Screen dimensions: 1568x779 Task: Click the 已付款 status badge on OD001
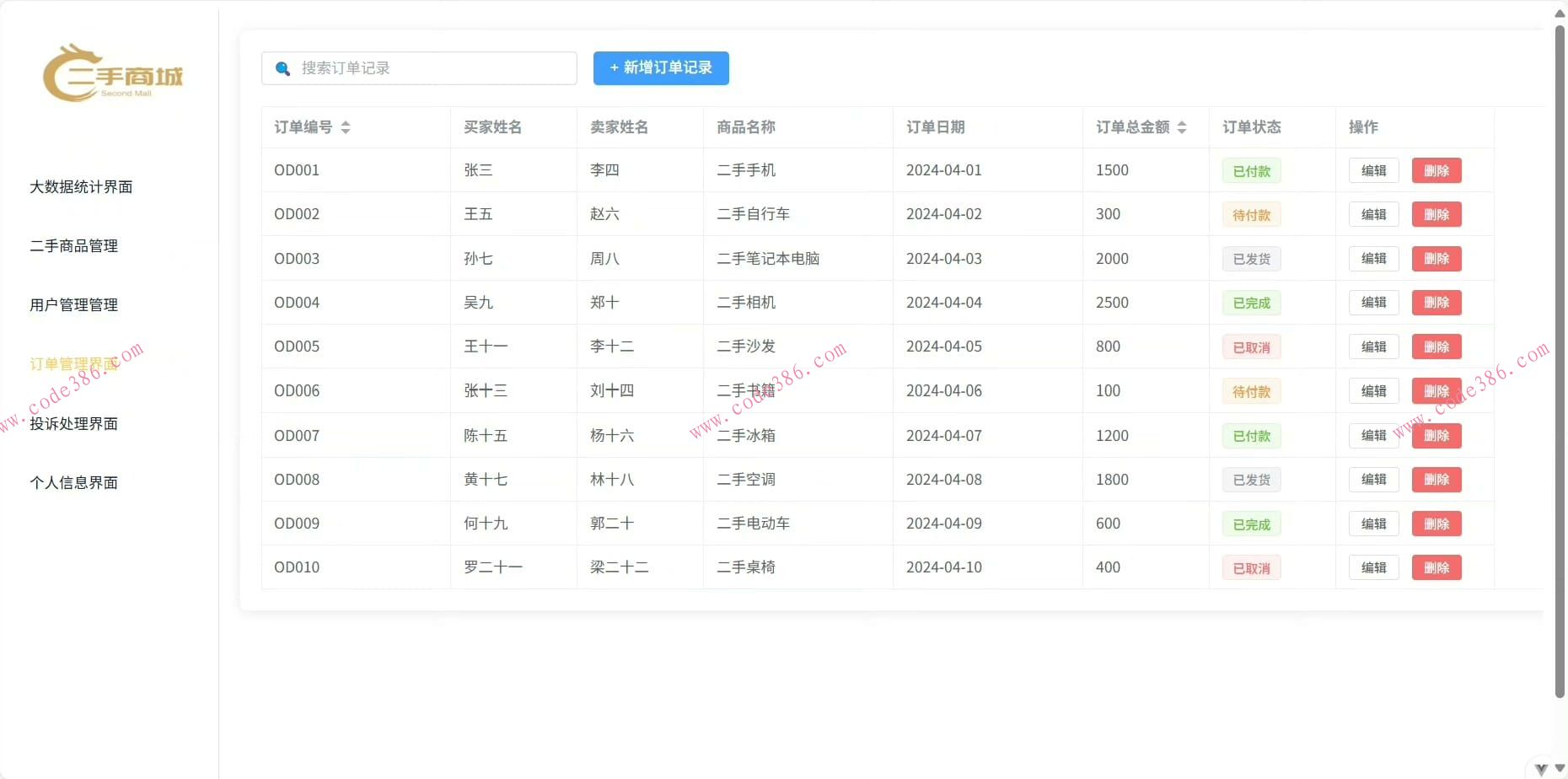coord(1250,170)
